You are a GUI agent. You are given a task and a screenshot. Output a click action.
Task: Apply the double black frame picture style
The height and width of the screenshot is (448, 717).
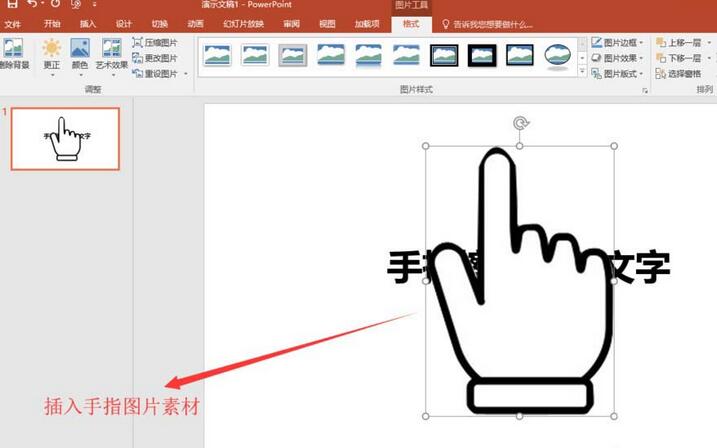[x=444, y=55]
